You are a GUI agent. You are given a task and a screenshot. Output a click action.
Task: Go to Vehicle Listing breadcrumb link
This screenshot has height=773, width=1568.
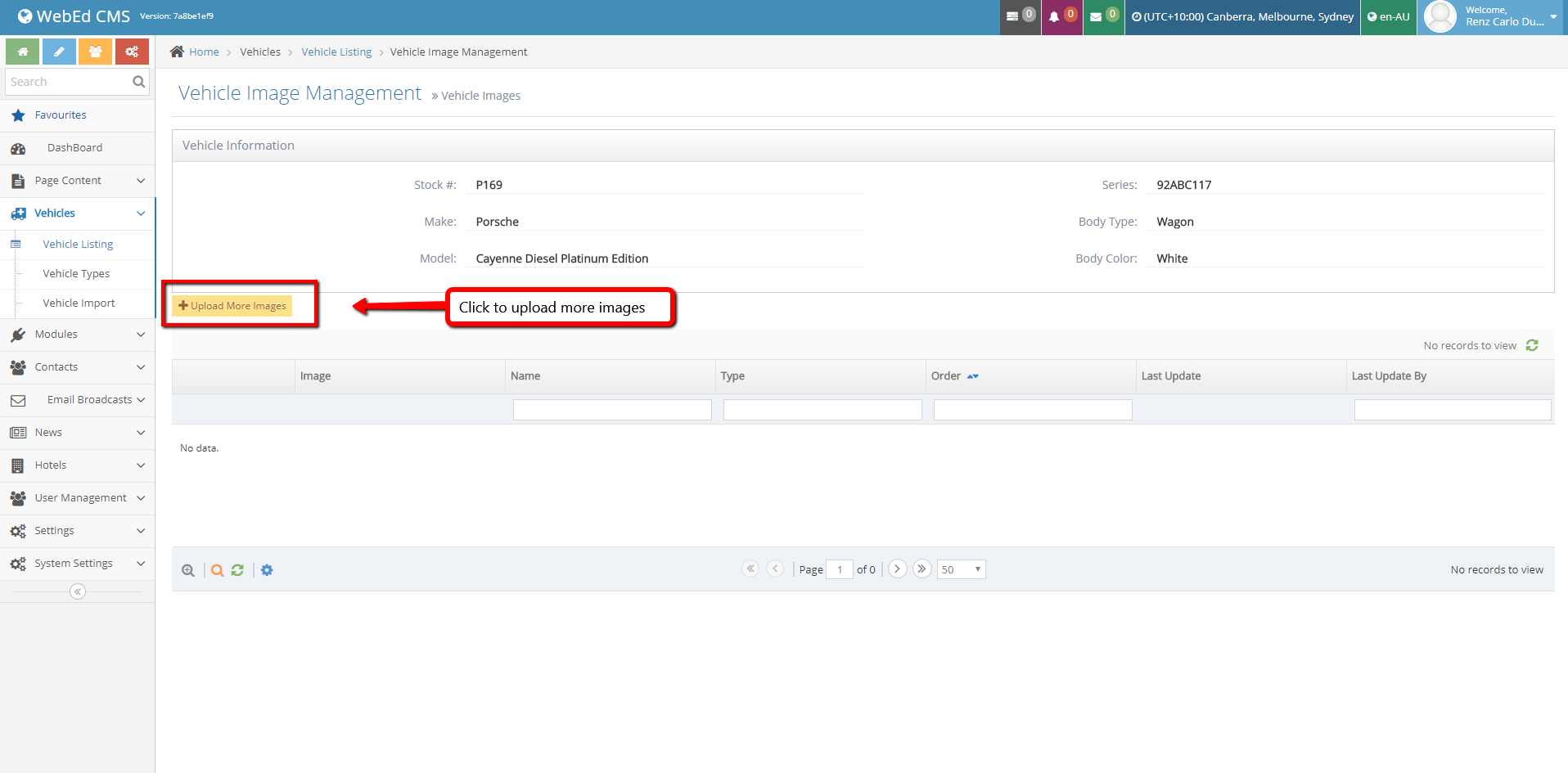(336, 52)
